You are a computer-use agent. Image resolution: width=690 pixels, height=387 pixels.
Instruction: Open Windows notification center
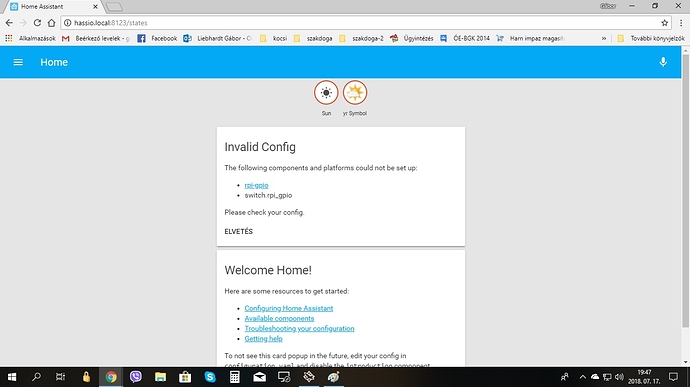(673, 377)
